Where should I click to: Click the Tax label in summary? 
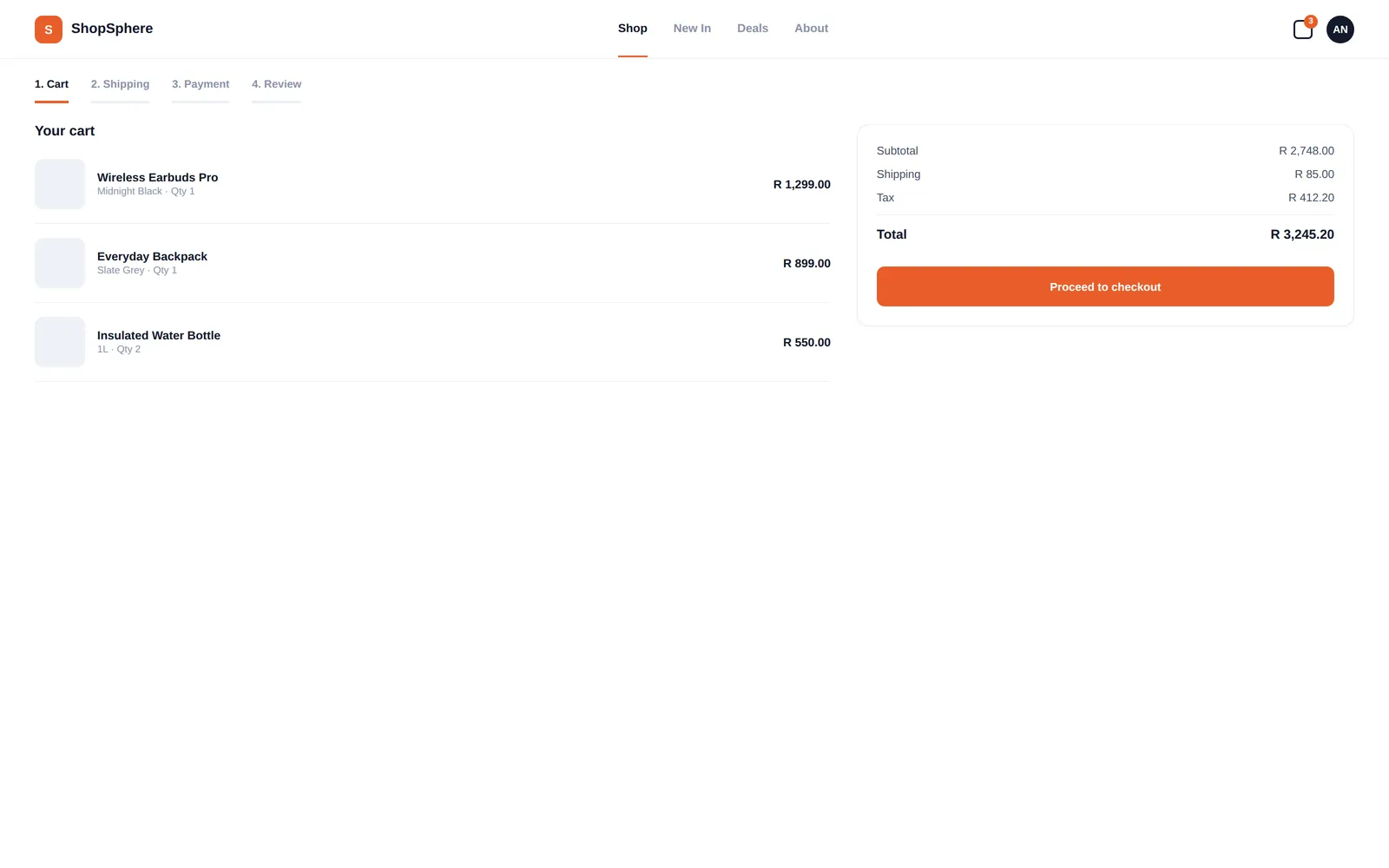[885, 198]
